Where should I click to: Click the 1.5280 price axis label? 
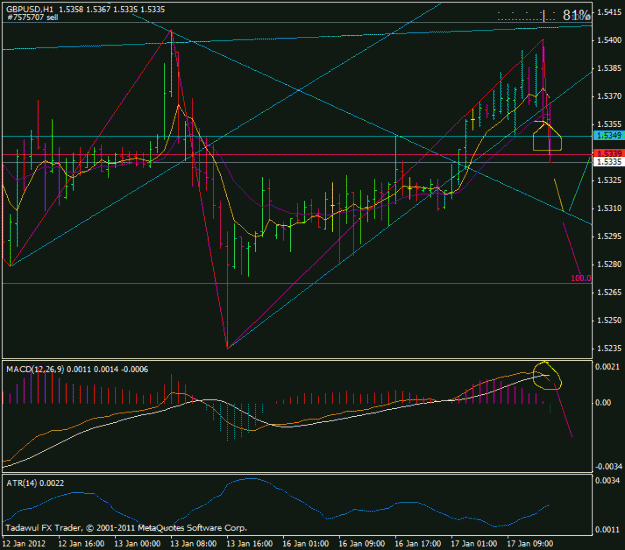pos(609,264)
